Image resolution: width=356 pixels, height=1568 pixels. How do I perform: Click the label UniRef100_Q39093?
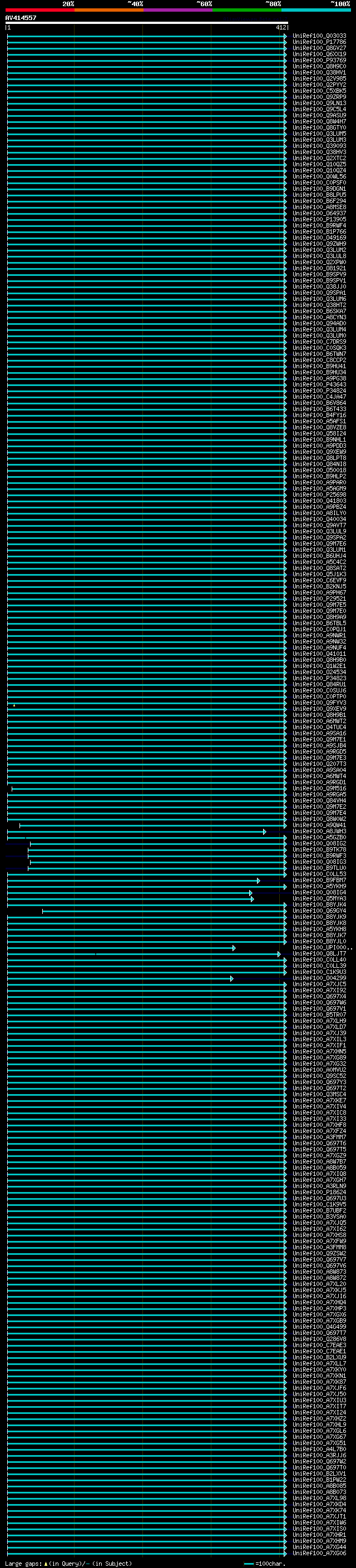(319, 146)
